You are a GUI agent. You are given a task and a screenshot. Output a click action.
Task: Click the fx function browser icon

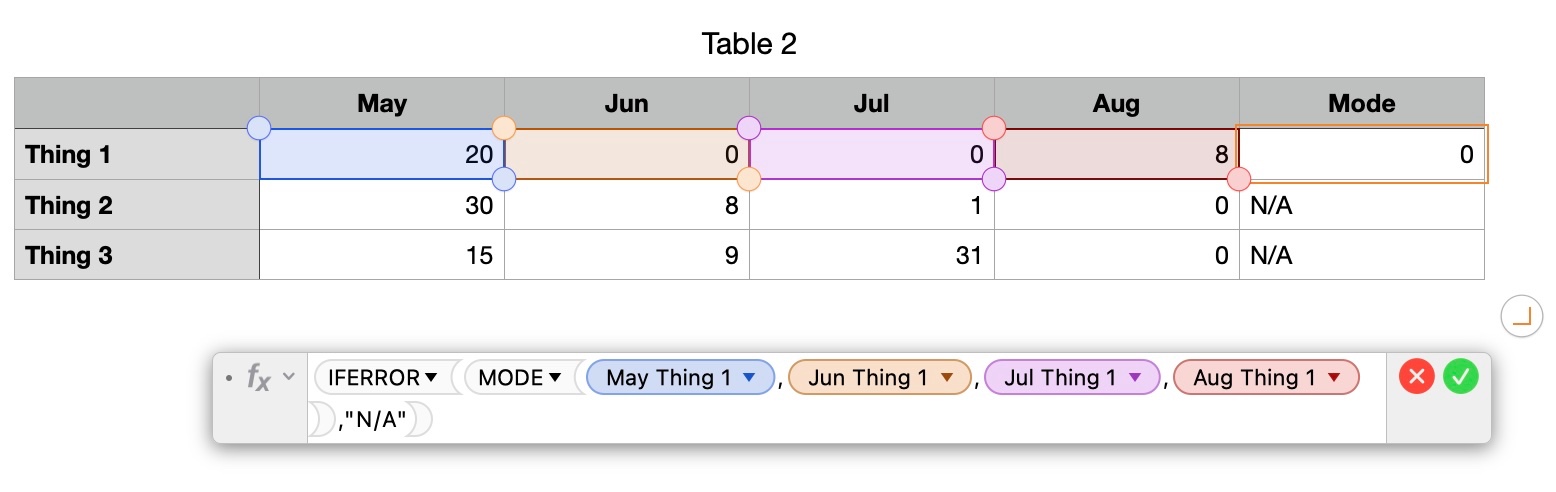tap(258, 377)
